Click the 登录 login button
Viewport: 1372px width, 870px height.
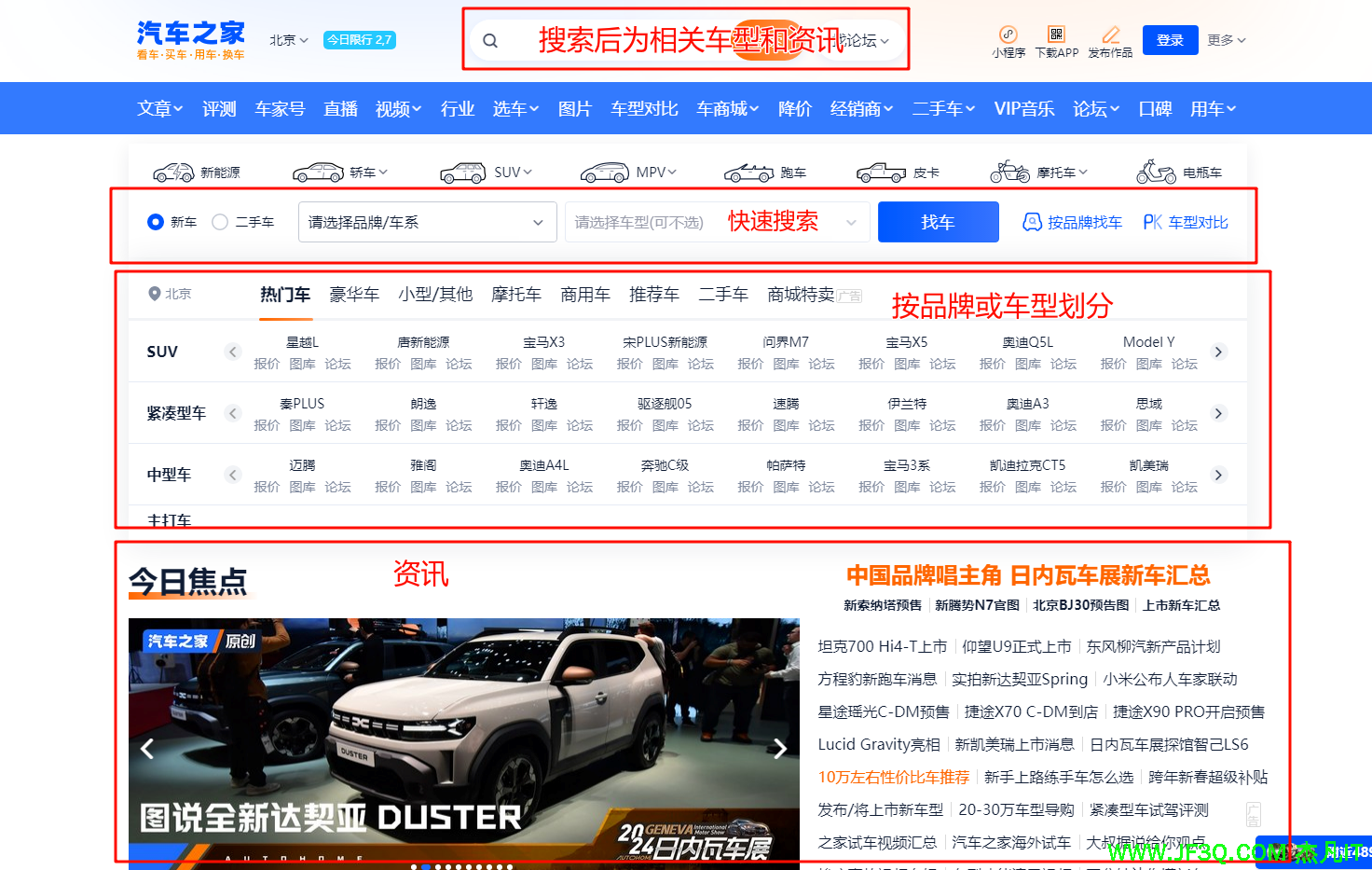tap(1170, 40)
